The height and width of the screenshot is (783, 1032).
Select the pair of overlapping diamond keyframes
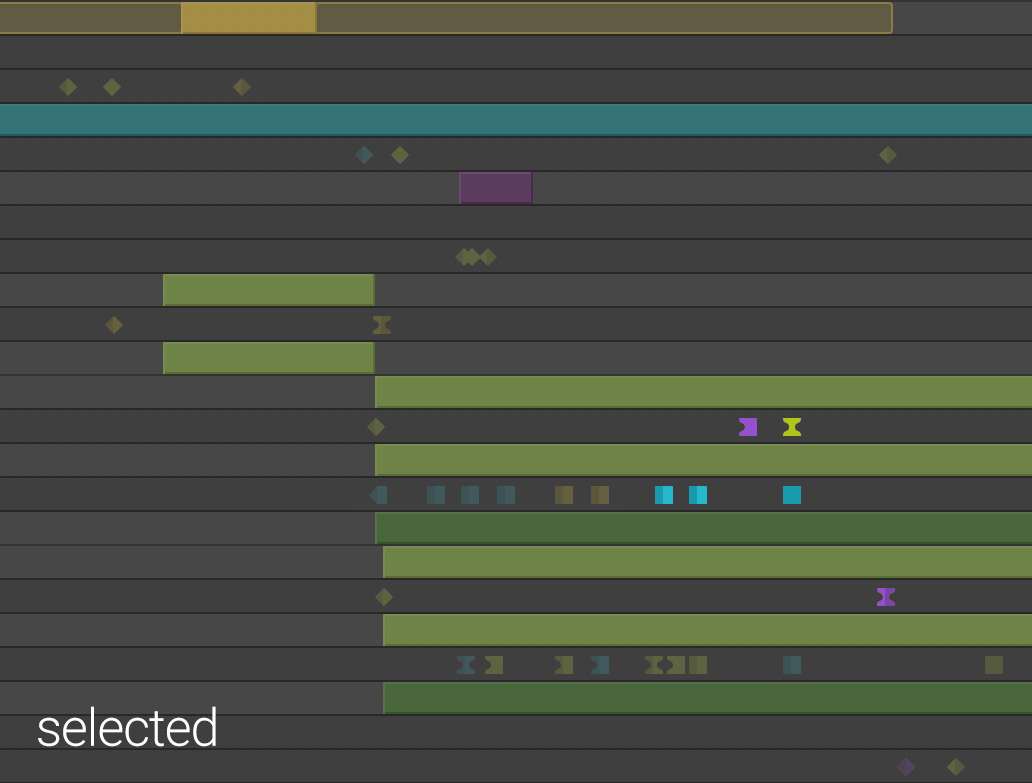tap(468, 257)
